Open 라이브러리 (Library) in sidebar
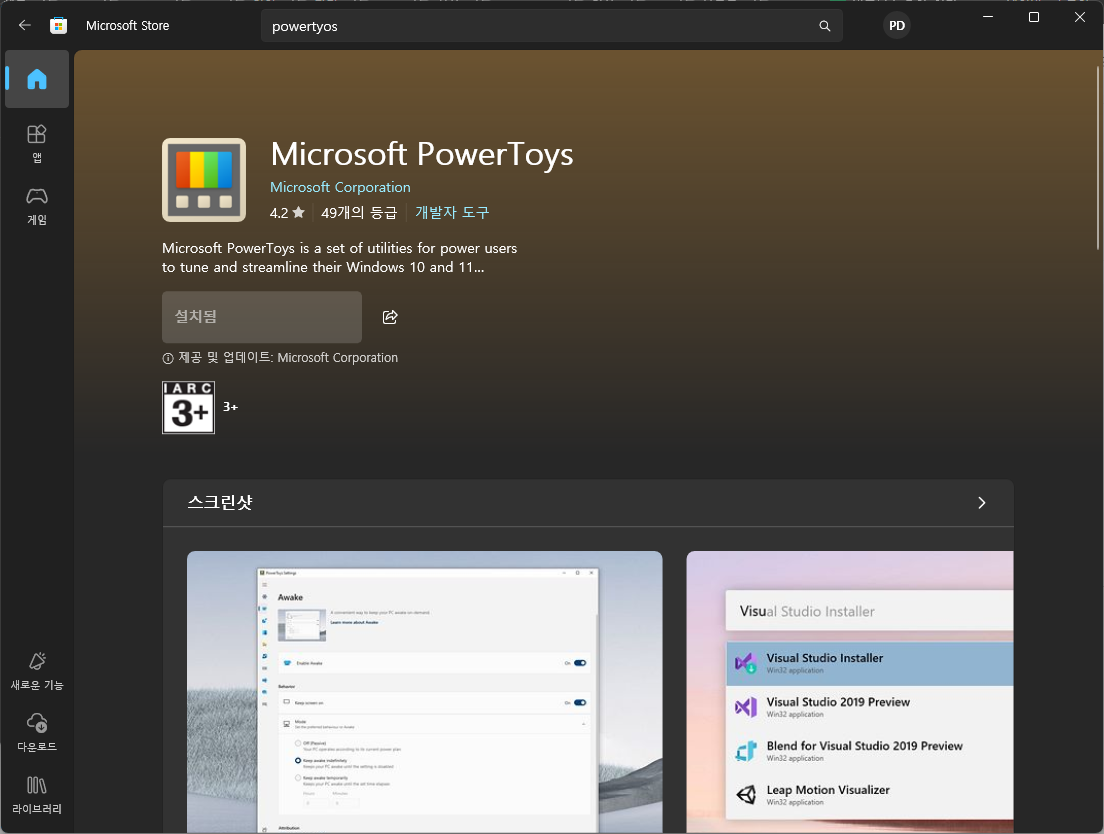This screenshot has width=1104, height=834. coord(37,795)
